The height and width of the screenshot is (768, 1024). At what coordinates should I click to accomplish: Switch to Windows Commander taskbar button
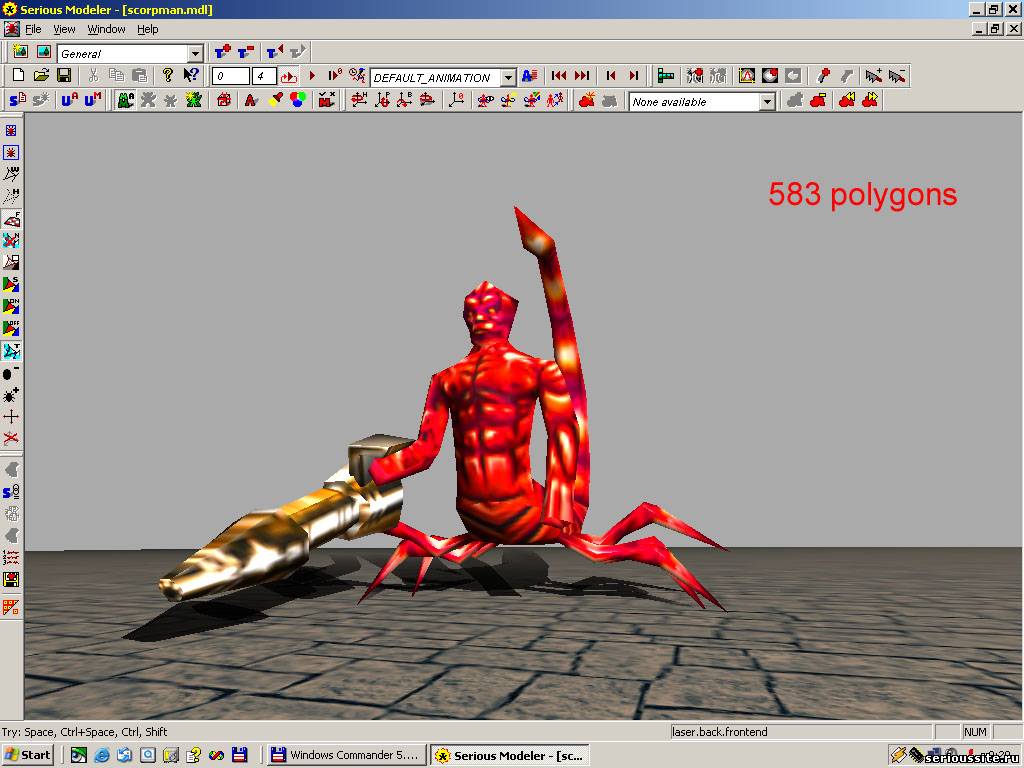click(x=346, y=756)
